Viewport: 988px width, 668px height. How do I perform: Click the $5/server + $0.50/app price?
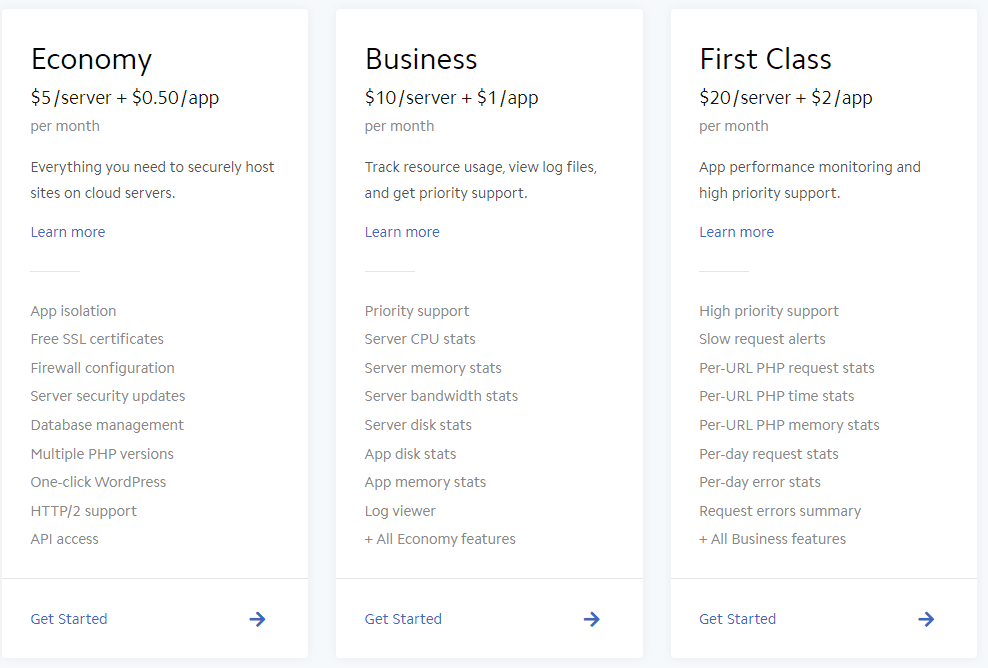[125, 98]
